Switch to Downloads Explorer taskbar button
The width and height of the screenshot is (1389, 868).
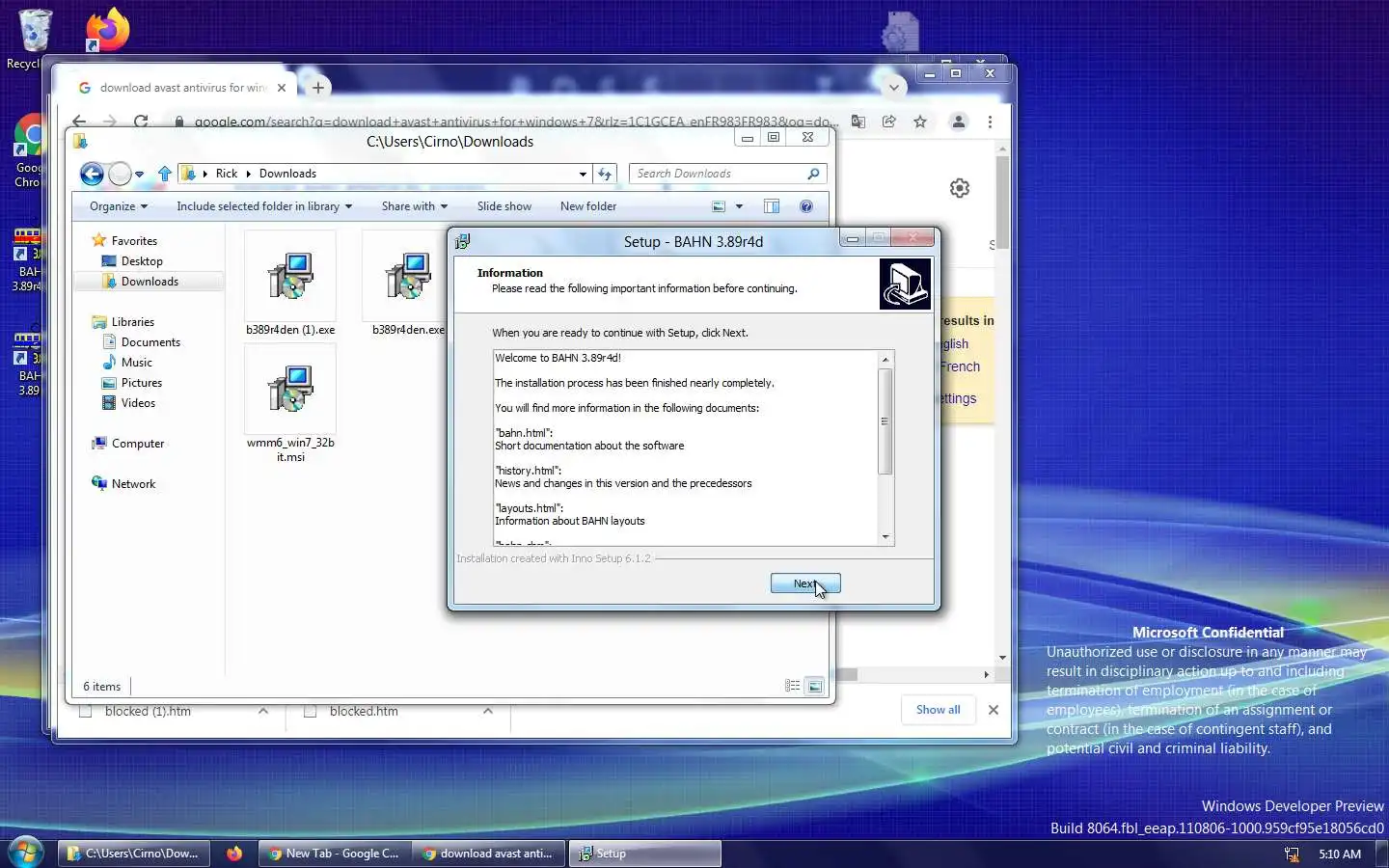tap(134, 854)
